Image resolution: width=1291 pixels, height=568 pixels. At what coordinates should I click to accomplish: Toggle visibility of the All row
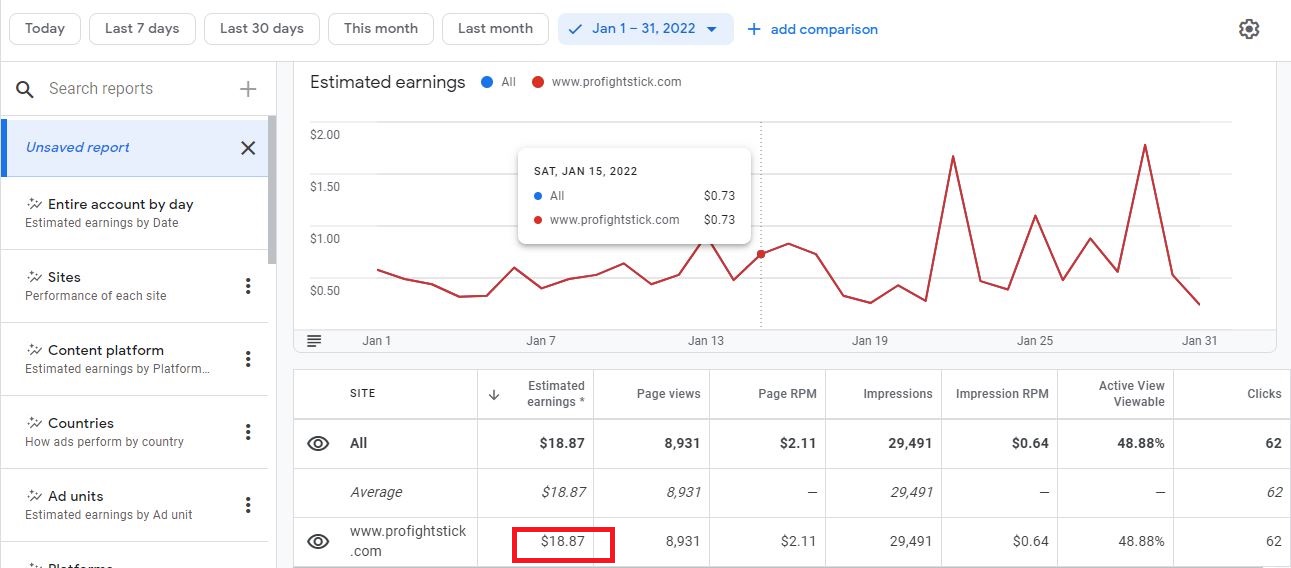point(318,443)
